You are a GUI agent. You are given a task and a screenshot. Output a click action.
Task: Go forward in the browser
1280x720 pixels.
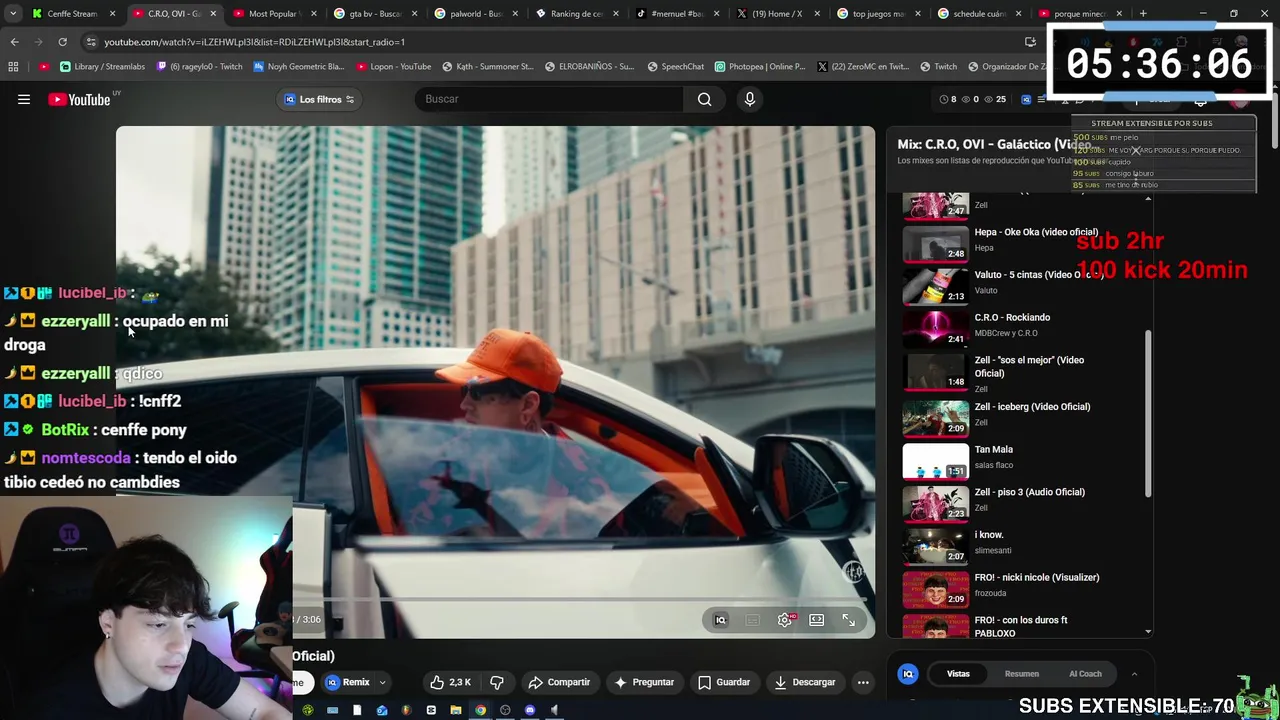(38, 42)
